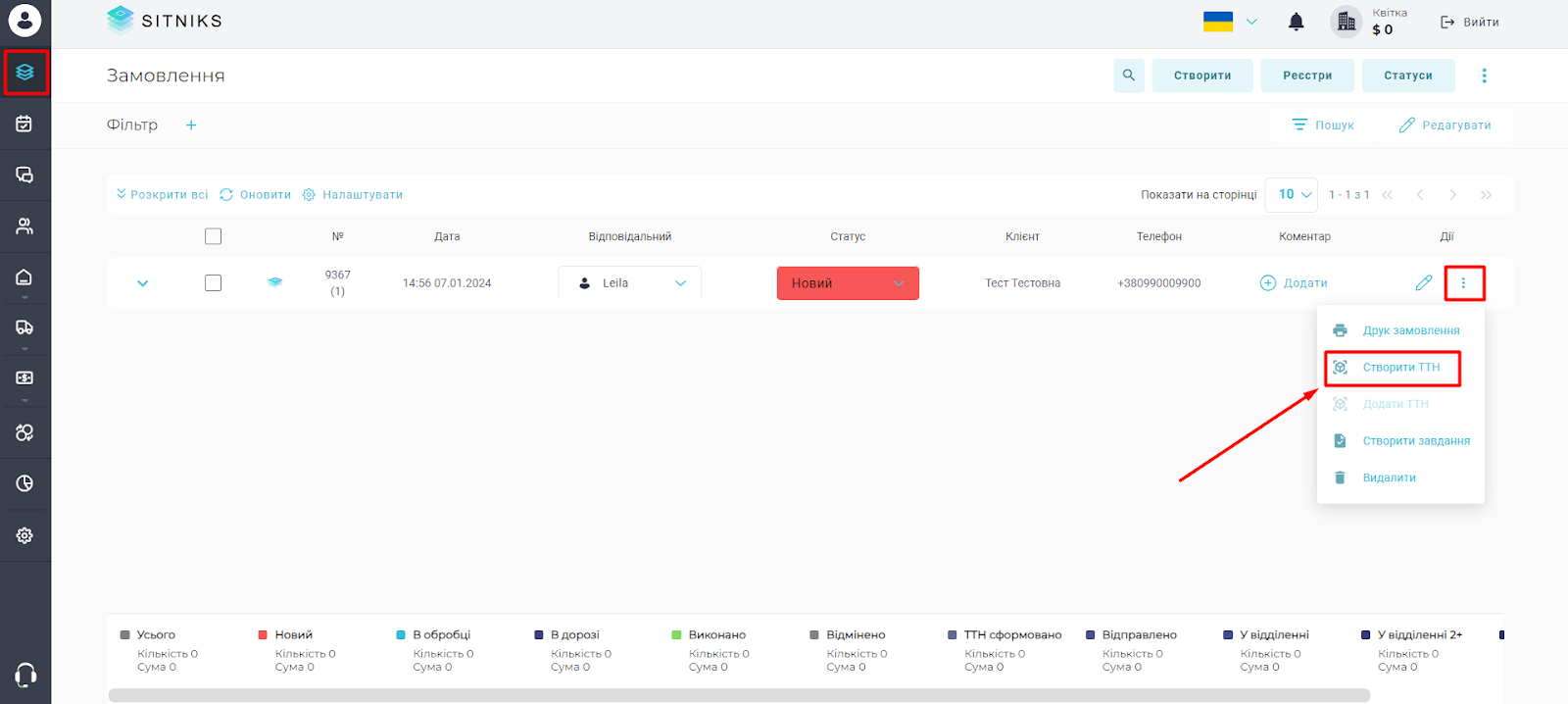Click the ТТН сформовано status summary
This screenshot has width=1568, height=704.
coord(1005,650)
